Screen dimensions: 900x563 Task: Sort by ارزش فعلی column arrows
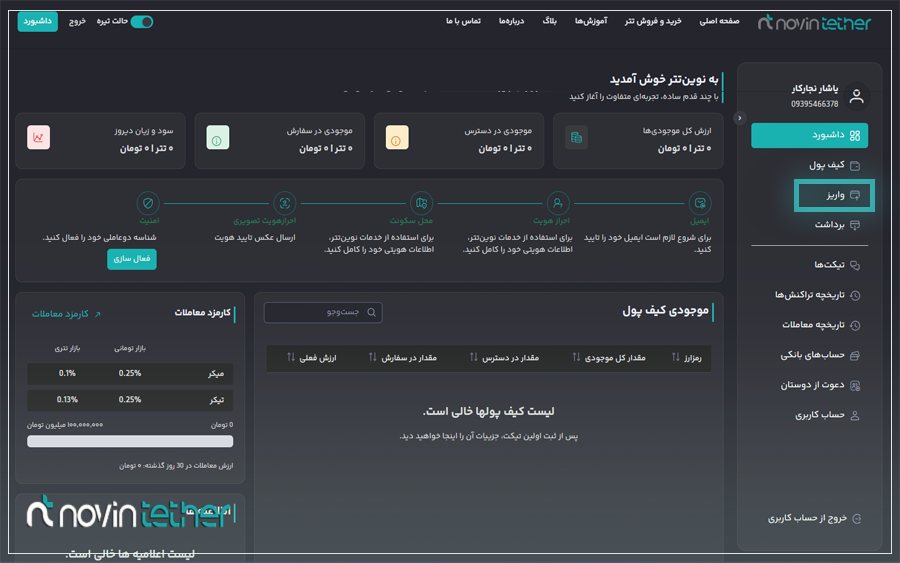coord(291,357)
